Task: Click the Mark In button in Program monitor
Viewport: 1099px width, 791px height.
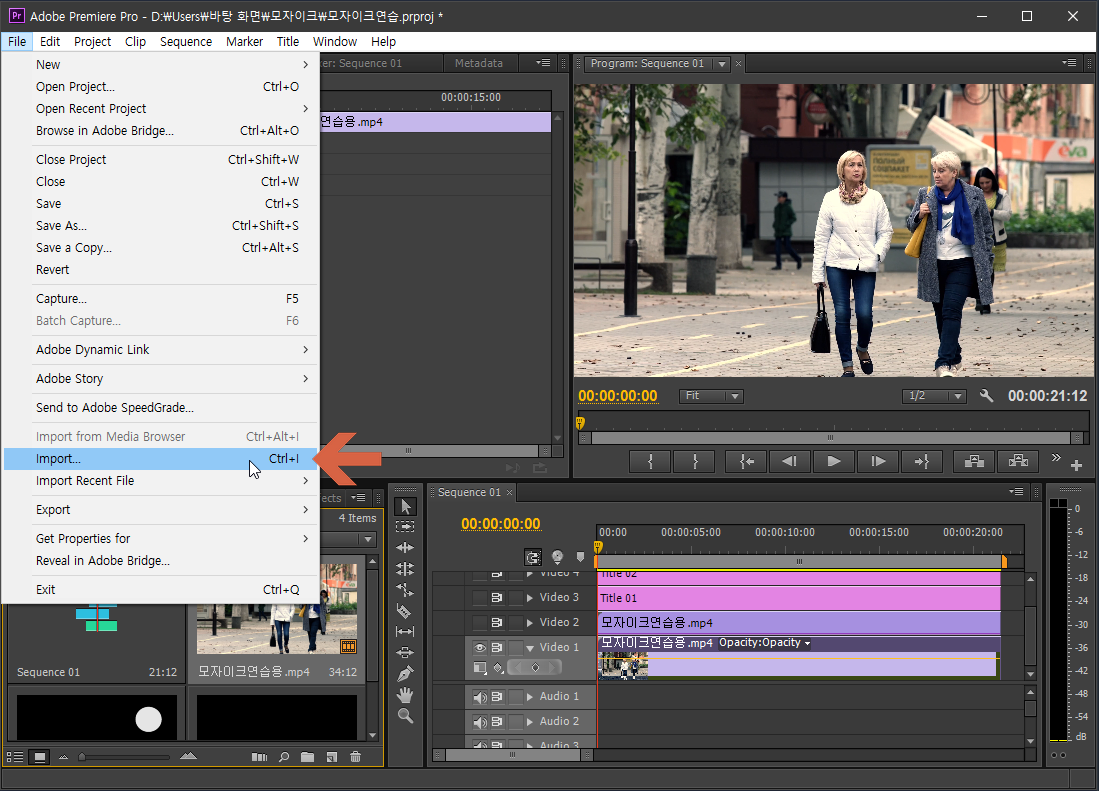Action: [650, 461]
